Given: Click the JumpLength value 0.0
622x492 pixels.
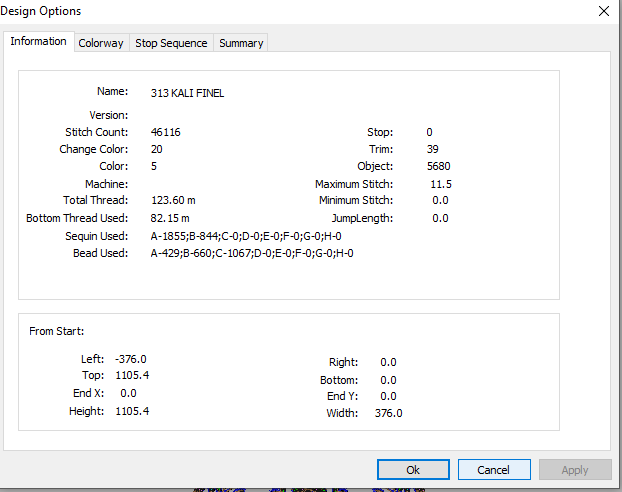Looking at the screenshot, I should [x=440, y=218].
